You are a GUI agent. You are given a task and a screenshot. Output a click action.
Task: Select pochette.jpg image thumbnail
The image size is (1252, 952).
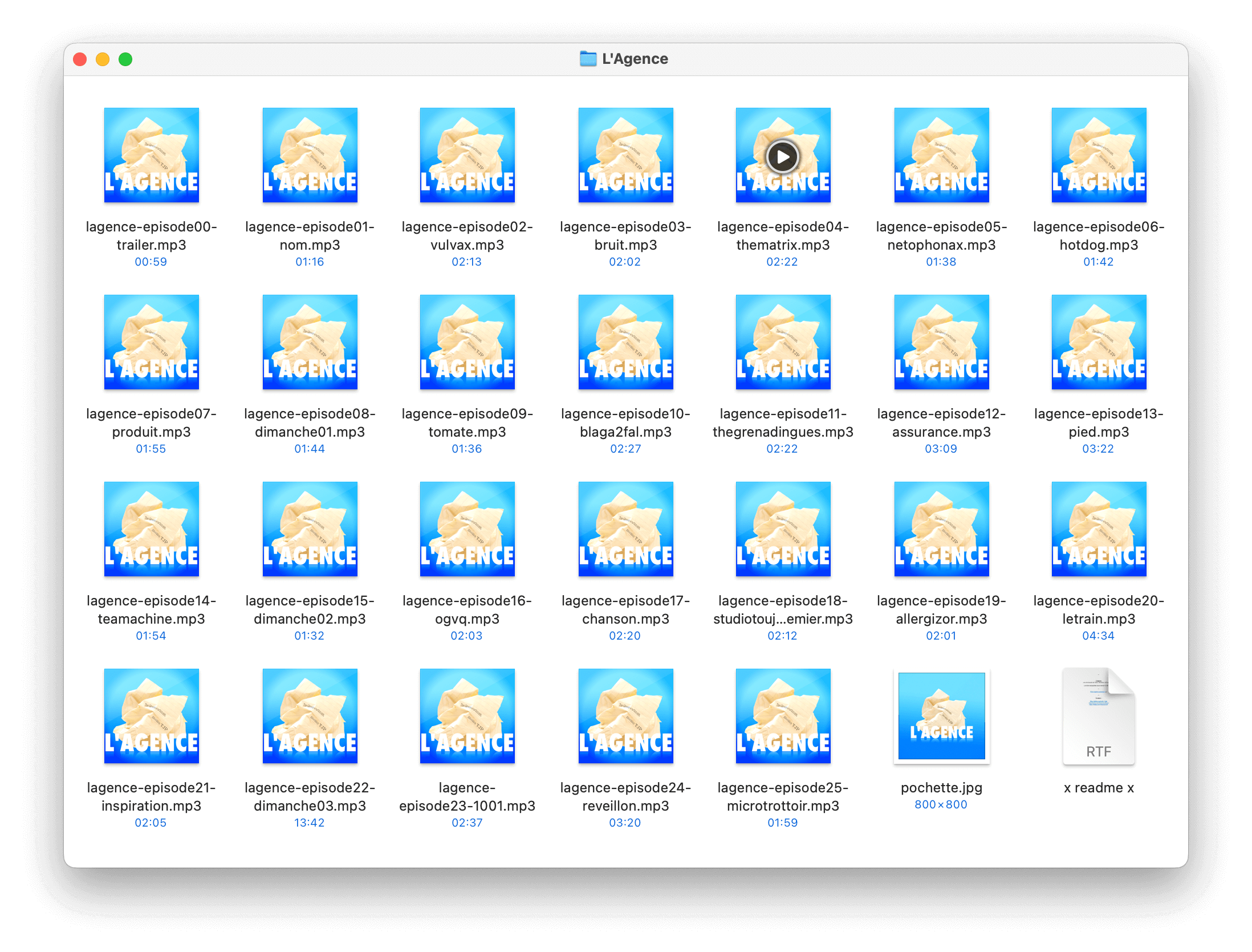pos(941,716)
